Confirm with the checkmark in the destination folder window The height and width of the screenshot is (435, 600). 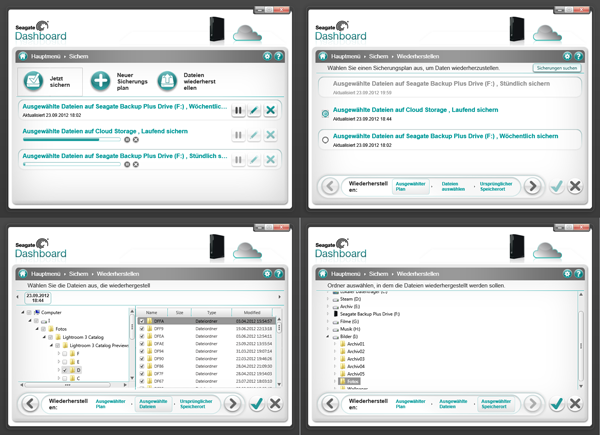pyautogui.click(x=557, y=404)
